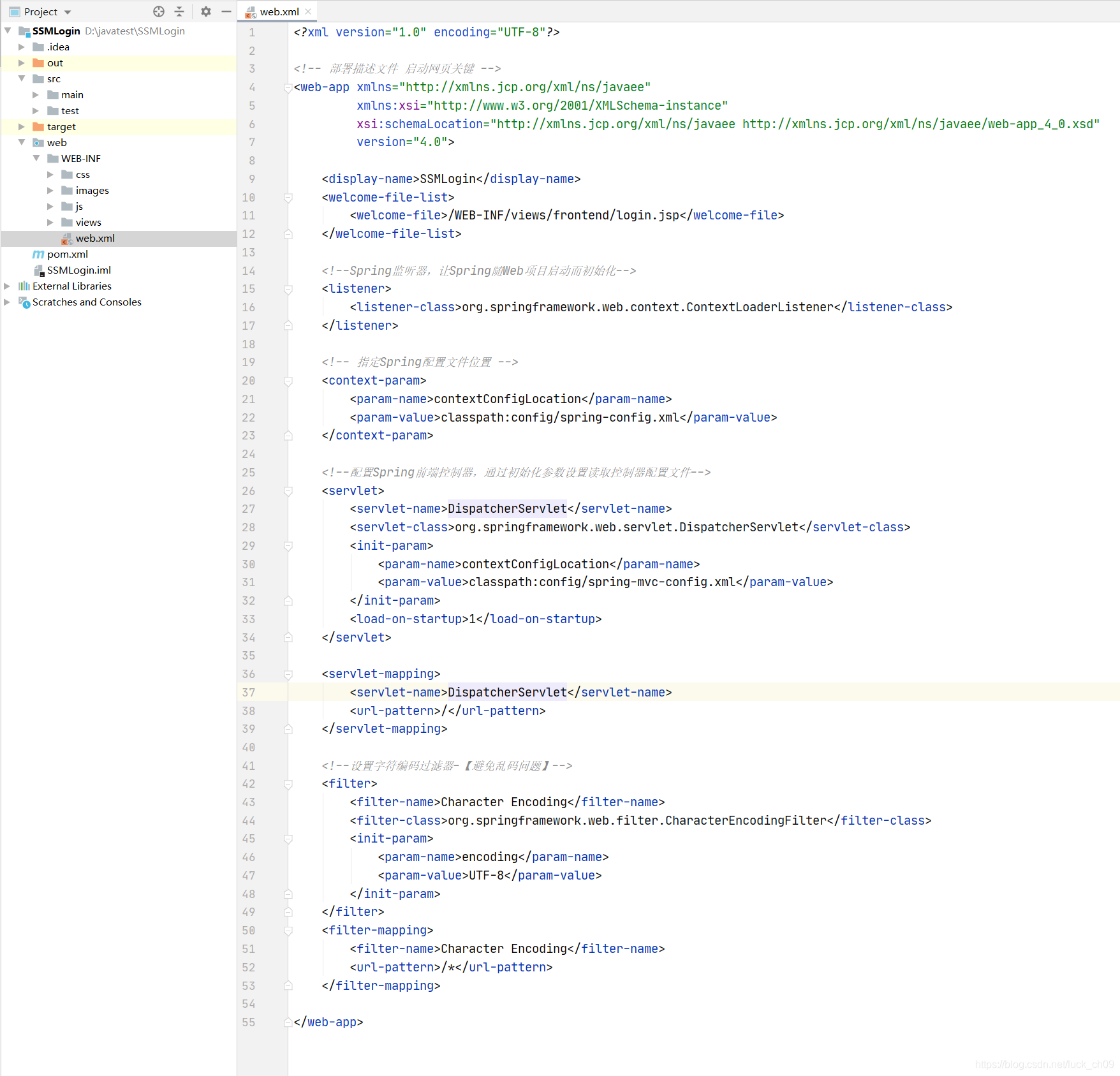1120x1076 pixels.
Task: Expand the css folder arrow
Action: [x=50, y=174]
